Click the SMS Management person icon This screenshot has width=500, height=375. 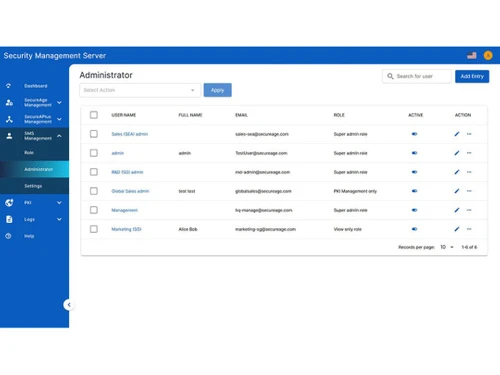[x=9, y=136]
